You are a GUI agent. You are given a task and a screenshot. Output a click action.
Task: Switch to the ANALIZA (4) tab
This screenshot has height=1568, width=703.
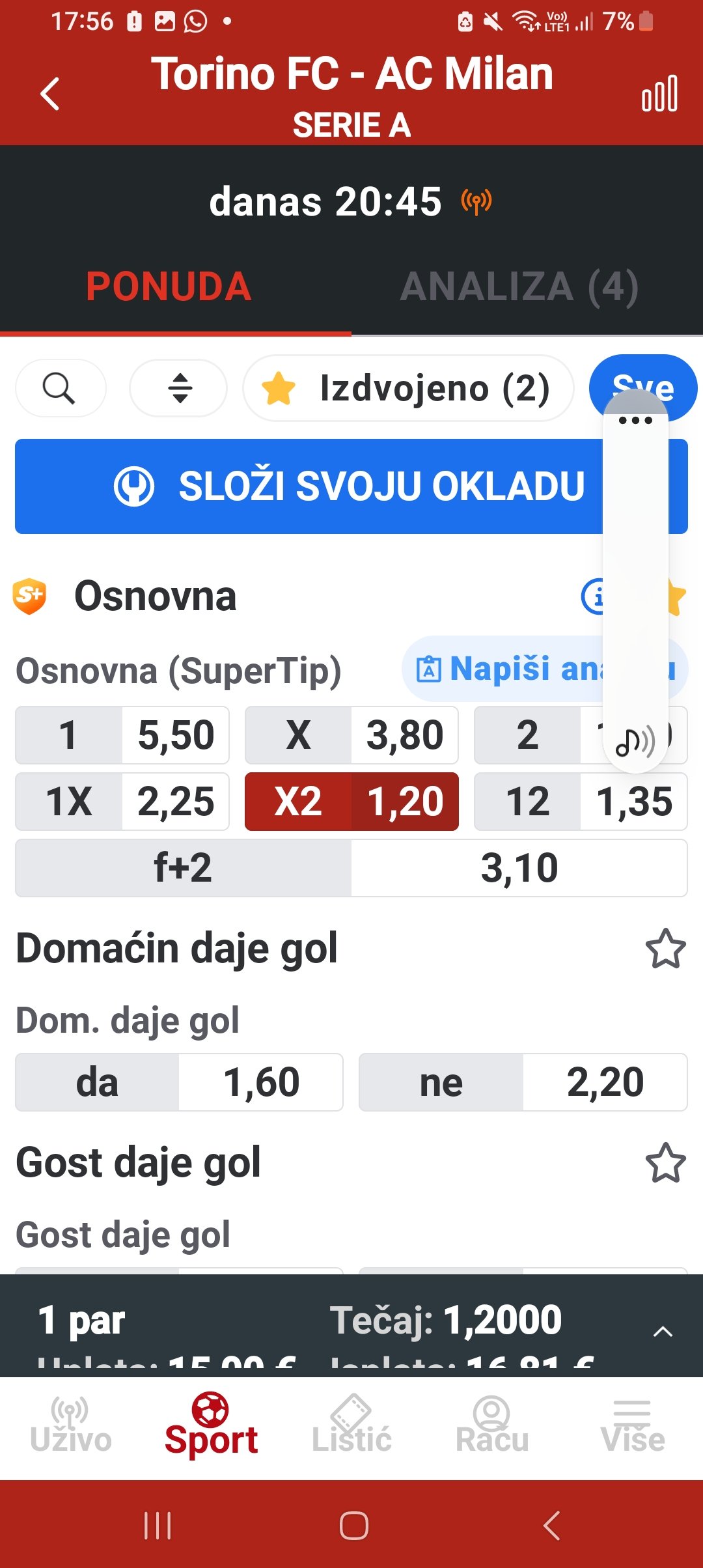pos(519,287)
